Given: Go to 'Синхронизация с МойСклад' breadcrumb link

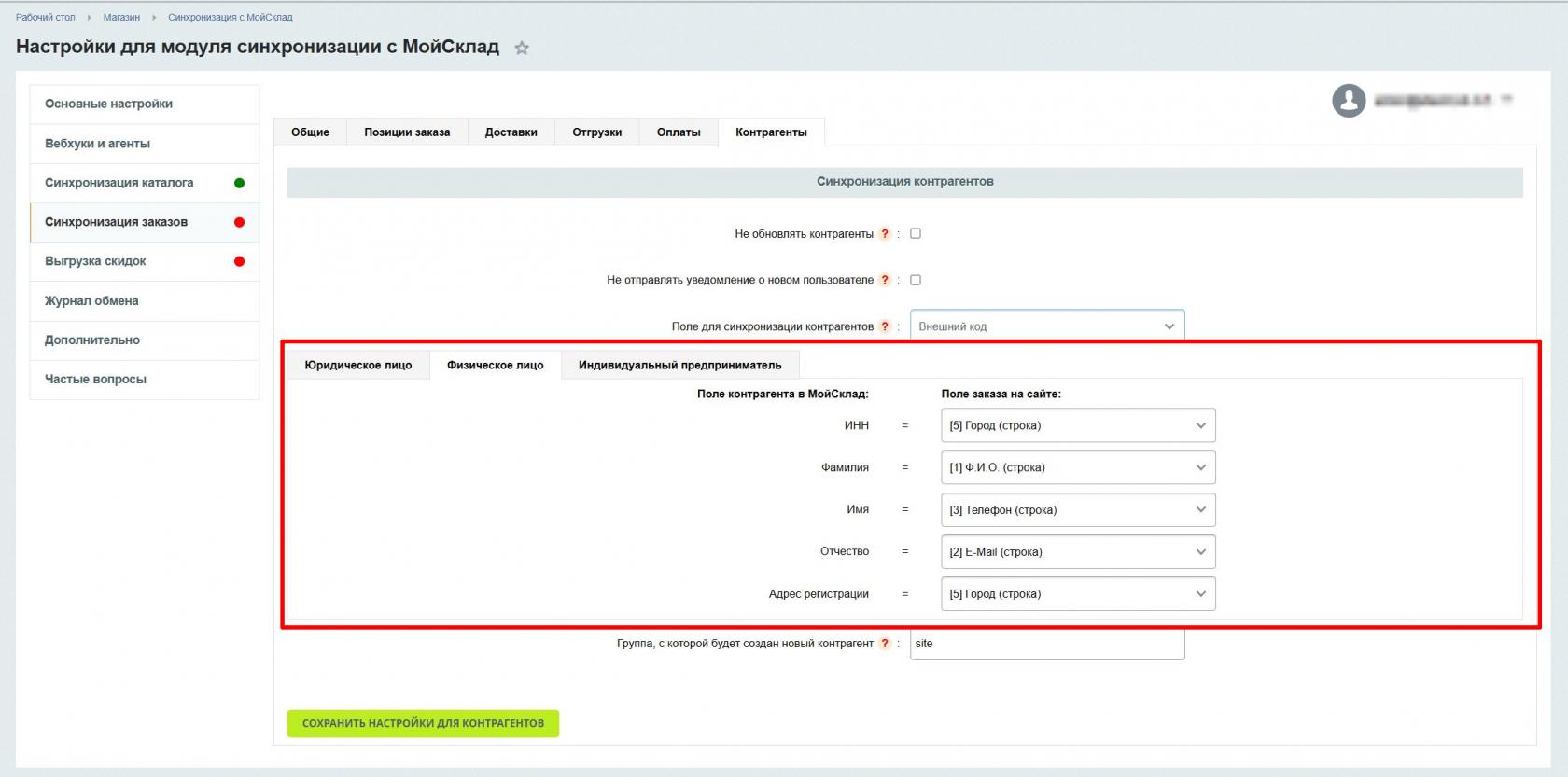Looking at the screenshot, I should (x=231, y=17).
